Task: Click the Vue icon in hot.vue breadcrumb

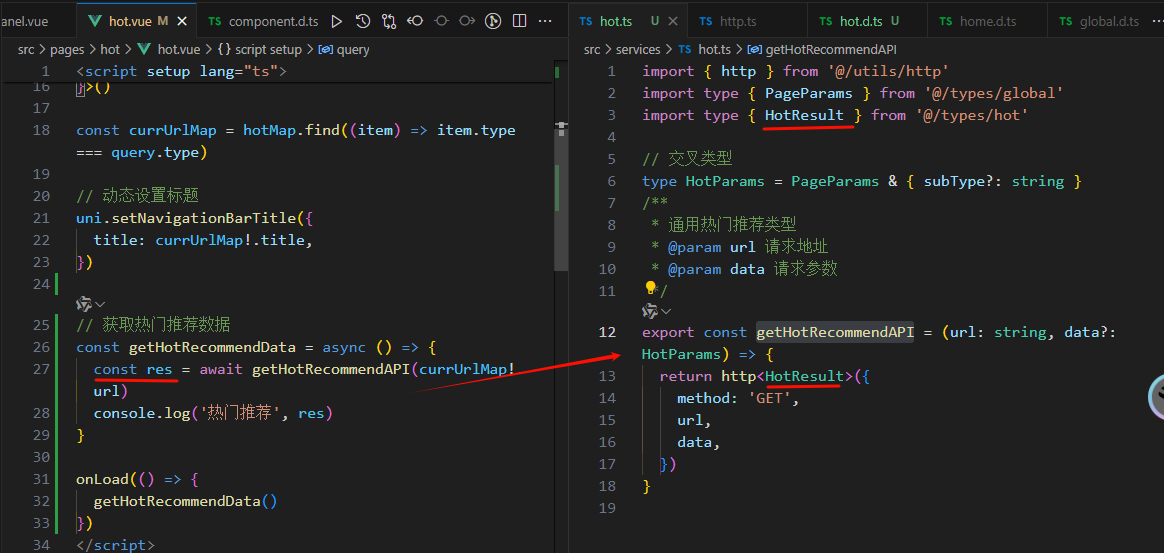Action: (144, 50)
